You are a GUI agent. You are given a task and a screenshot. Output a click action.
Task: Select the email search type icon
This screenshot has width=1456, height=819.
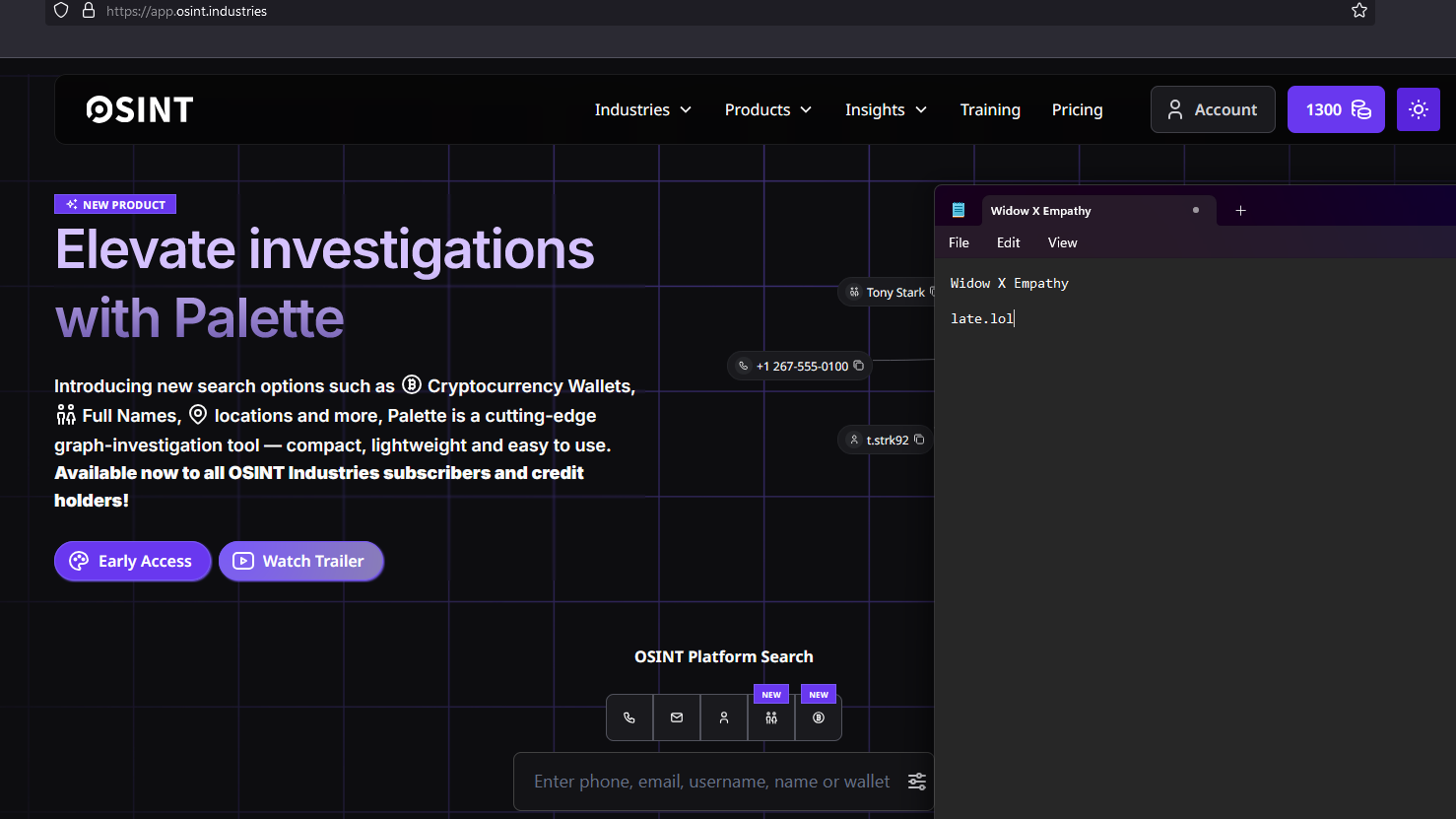pyautogui.click(x=677, y=717)
